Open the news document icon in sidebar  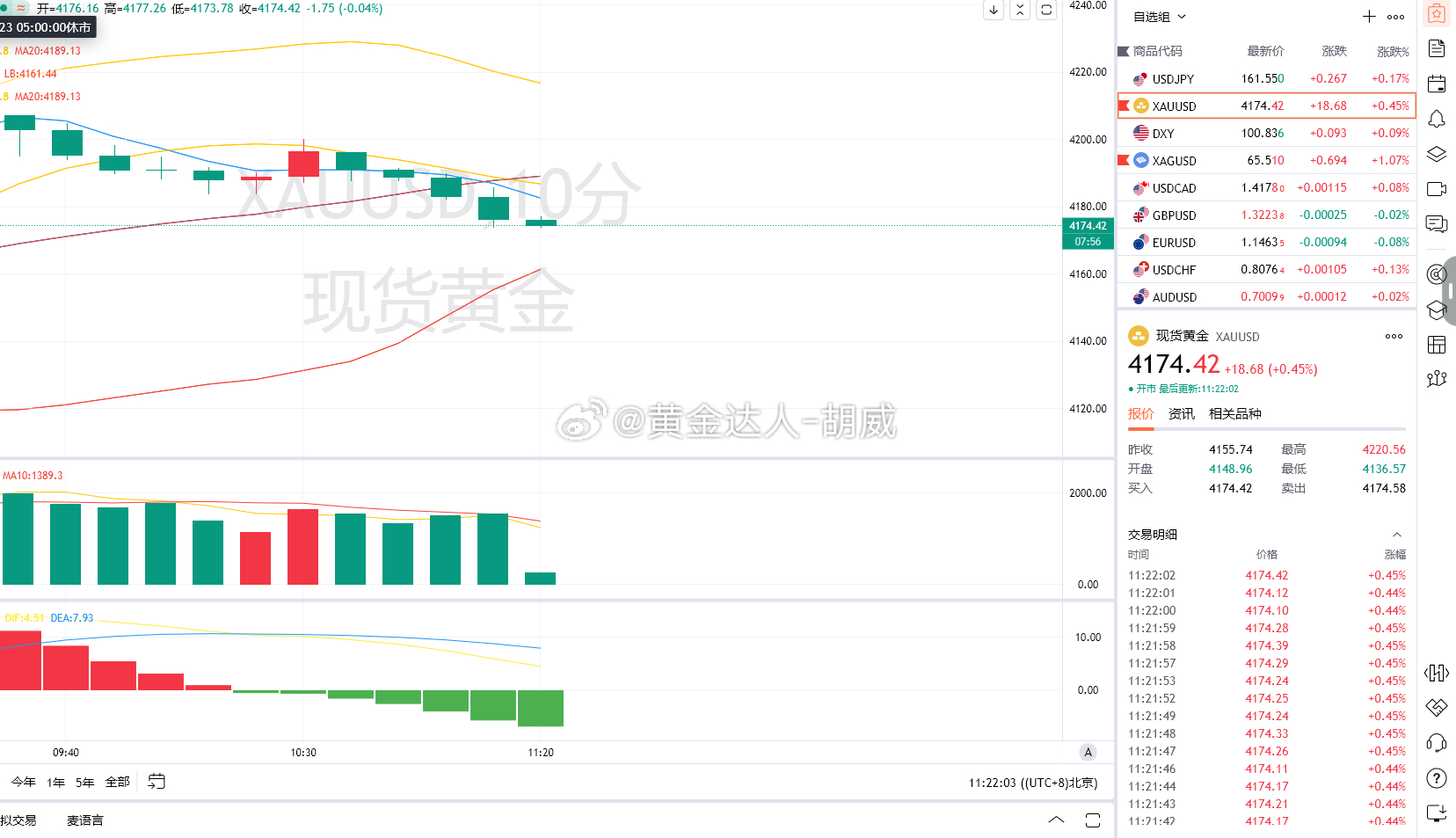click(x=1437, y=48)
